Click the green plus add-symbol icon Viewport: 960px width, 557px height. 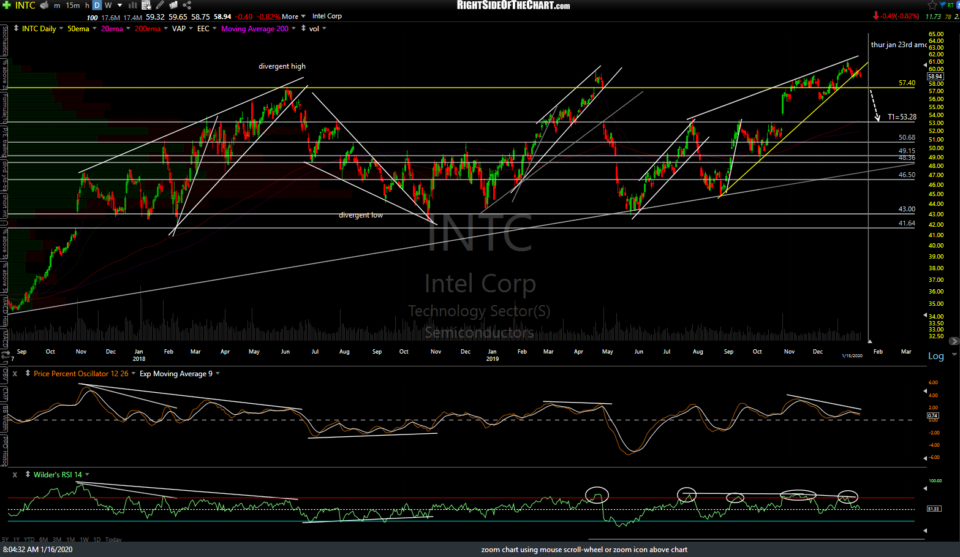(7, 5)
